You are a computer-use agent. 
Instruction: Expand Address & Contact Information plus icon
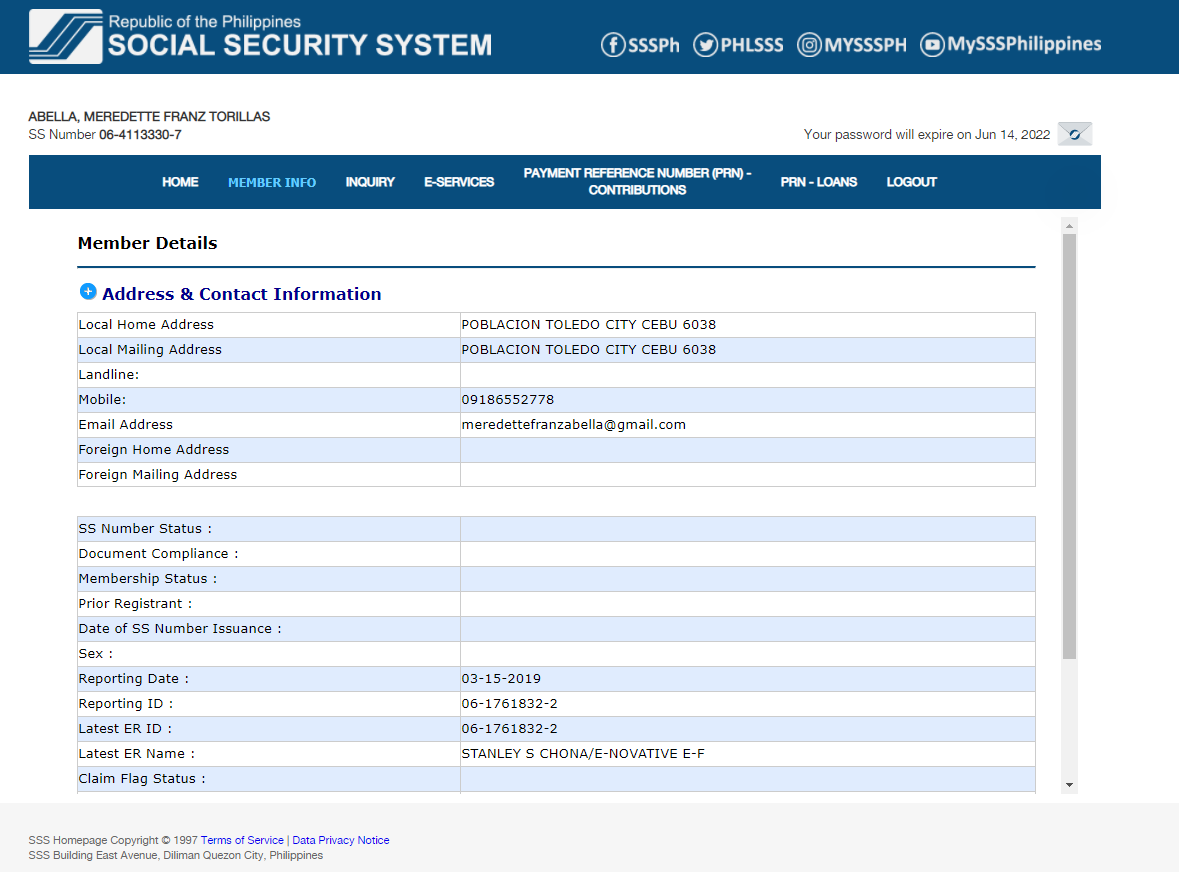(88, 292)
